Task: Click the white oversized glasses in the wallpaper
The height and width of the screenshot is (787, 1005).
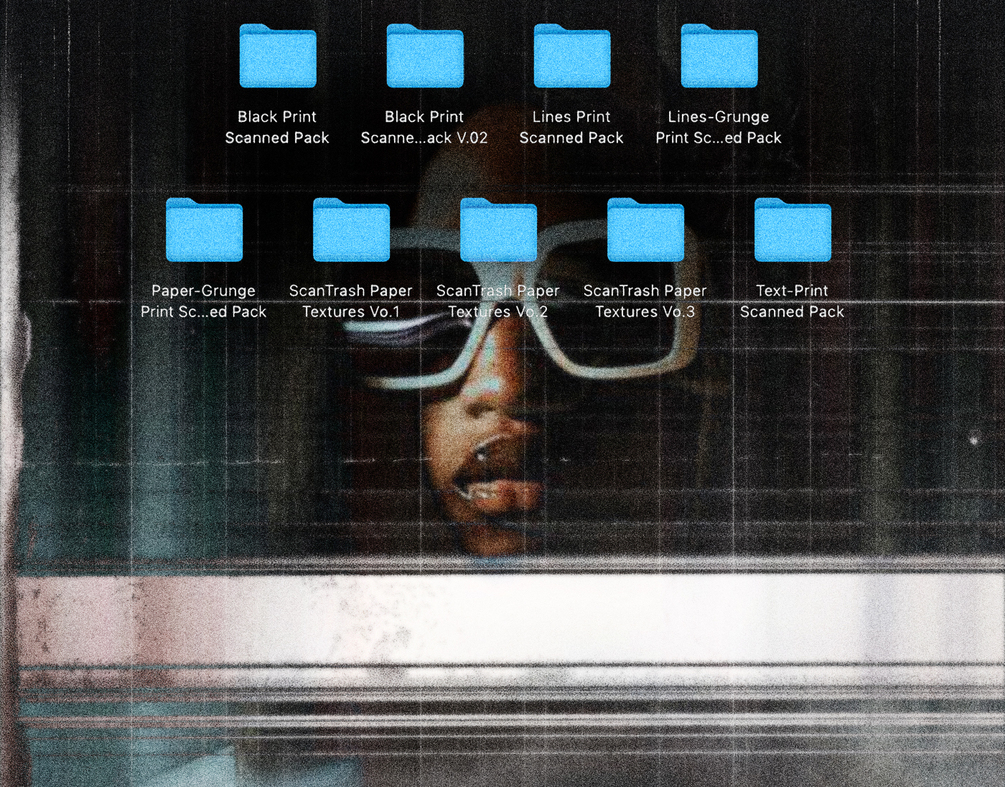Action: 522,308
